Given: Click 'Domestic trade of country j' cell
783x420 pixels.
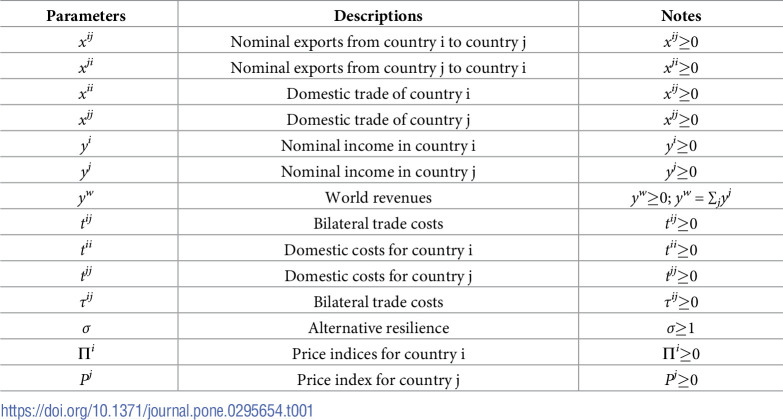Looking at the screenshot, I should click(378, 120).
